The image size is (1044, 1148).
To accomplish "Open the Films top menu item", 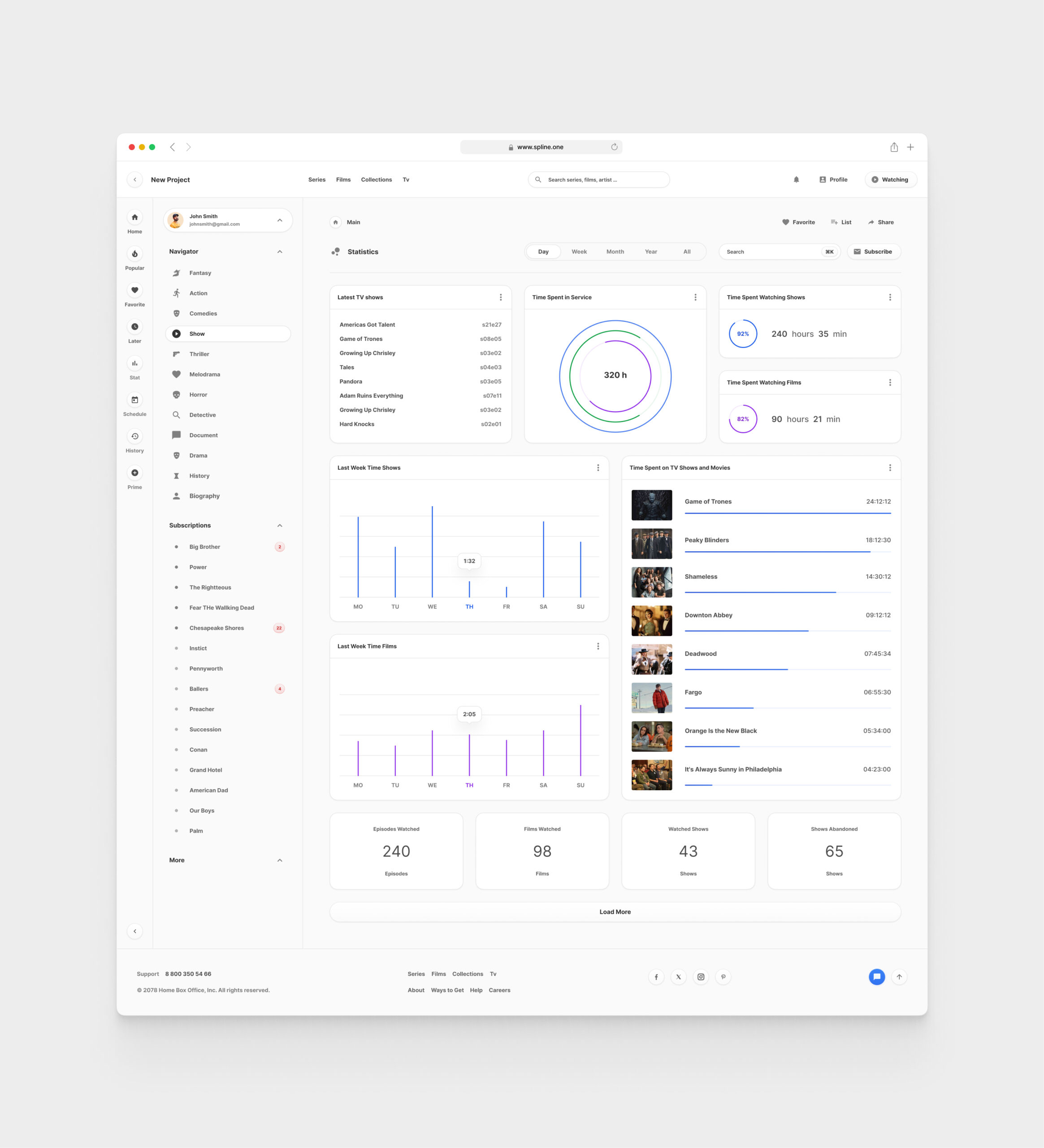I will (343, 179).
